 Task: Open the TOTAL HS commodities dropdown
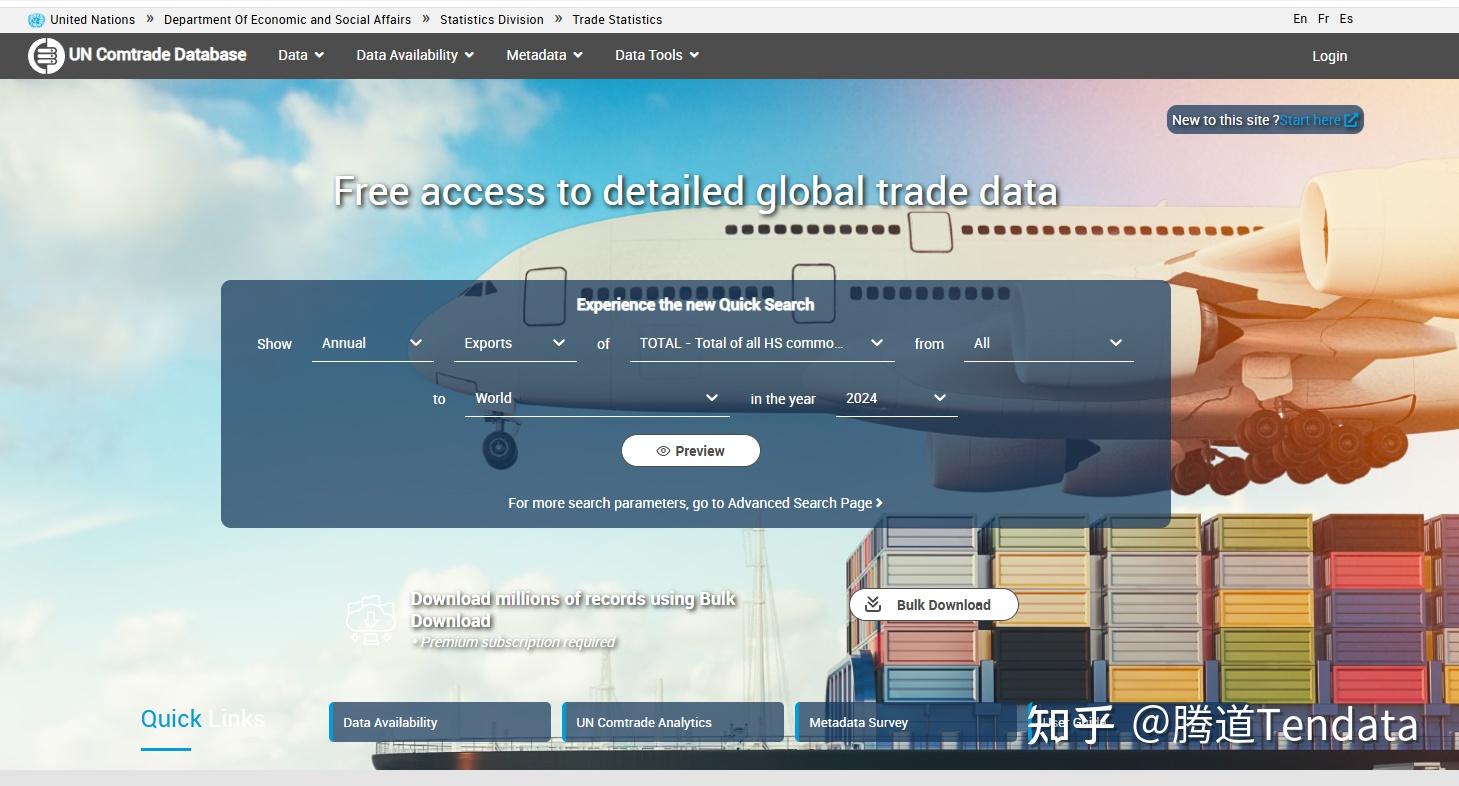pos(762,343)
